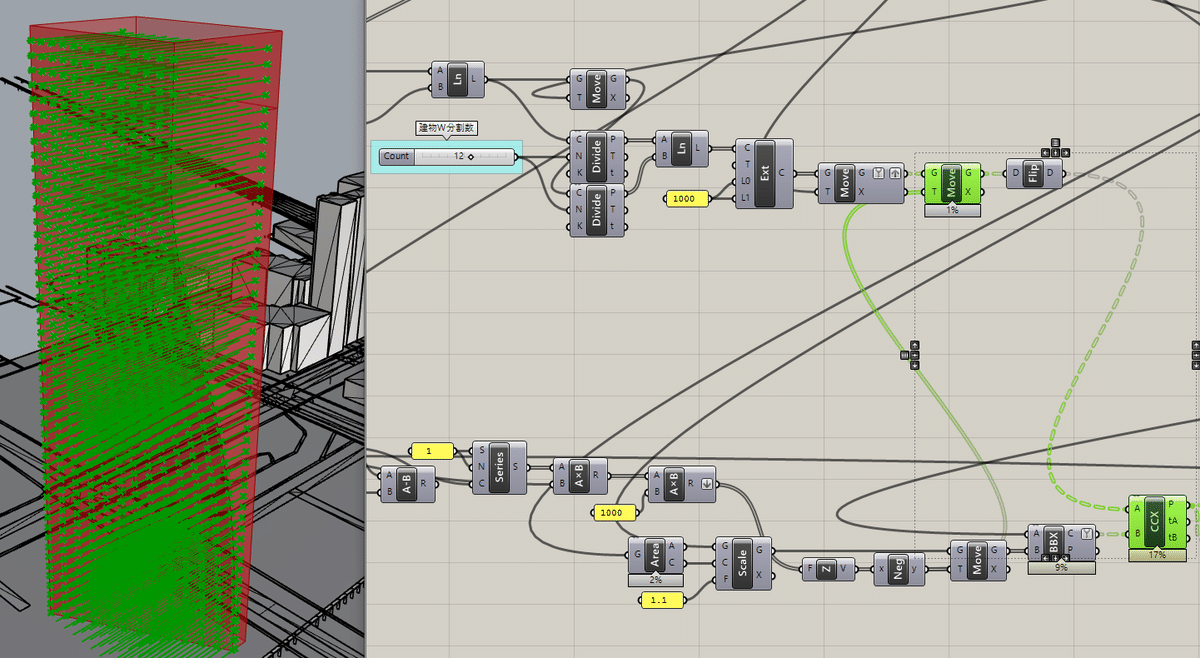Screen dimensions: 1200x658
Task: Click the 1000 panel feeding Ext
Action: point(687,199)
